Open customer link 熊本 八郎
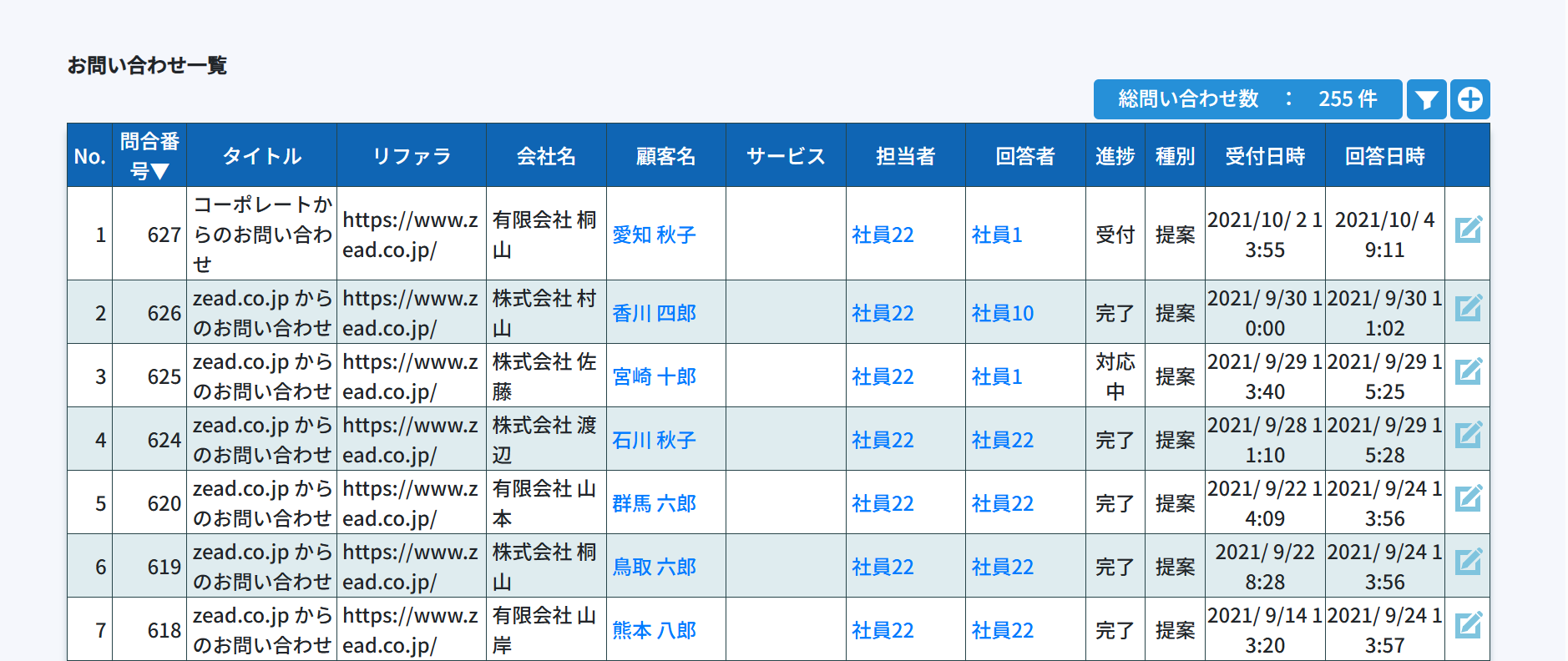The height and width of the screenshot is (661, 1568). [x=654, y=631]
